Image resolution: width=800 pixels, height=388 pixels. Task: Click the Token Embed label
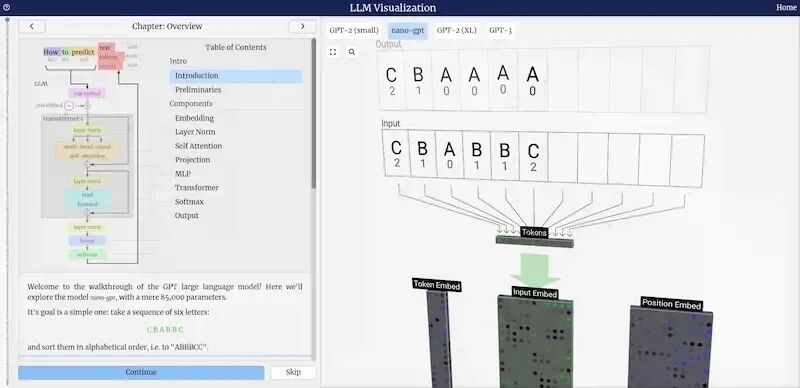click(x=437, y=285)
